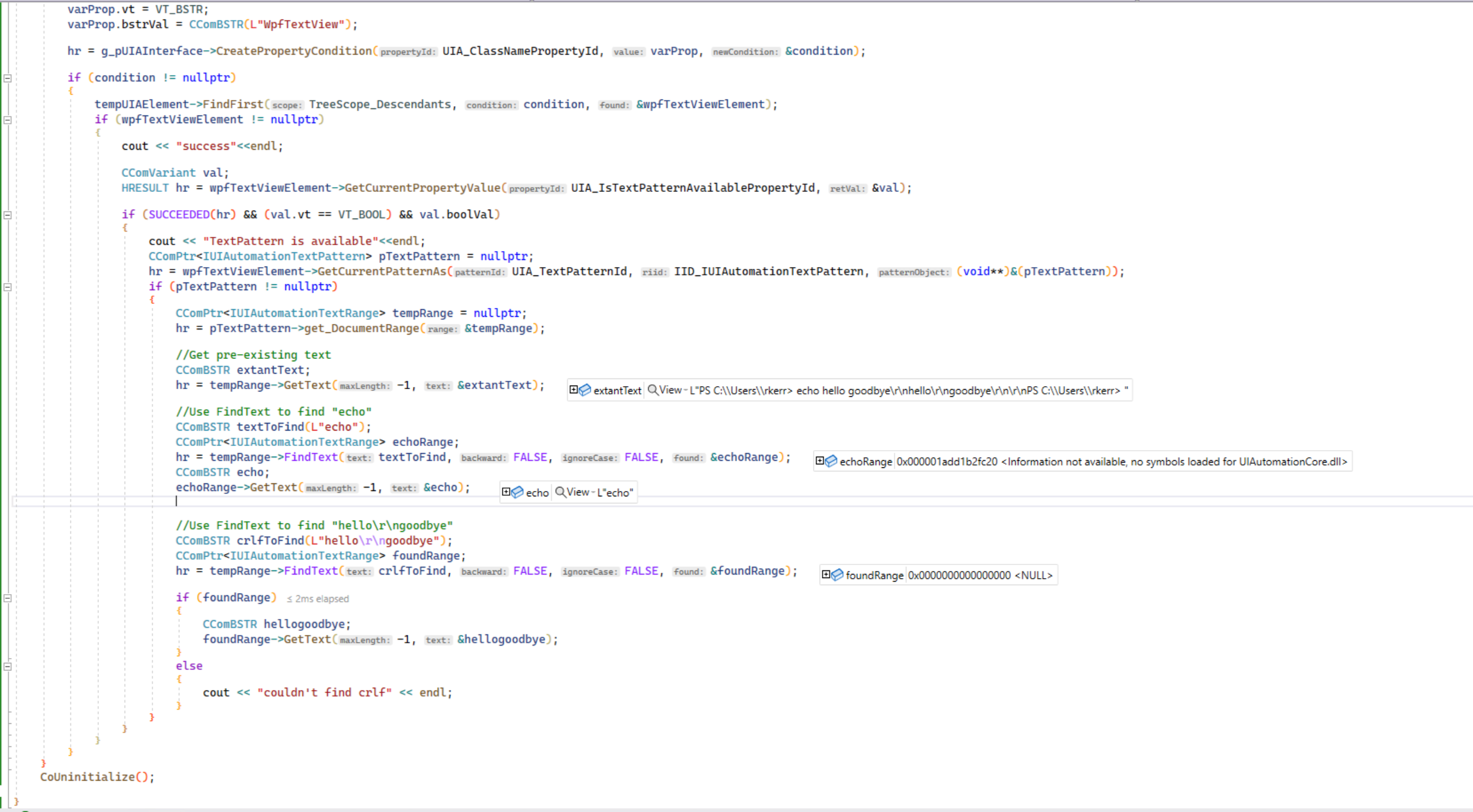Click the variable icon next to foundRange
This screenshot has height=812, width=1473.
837,575
